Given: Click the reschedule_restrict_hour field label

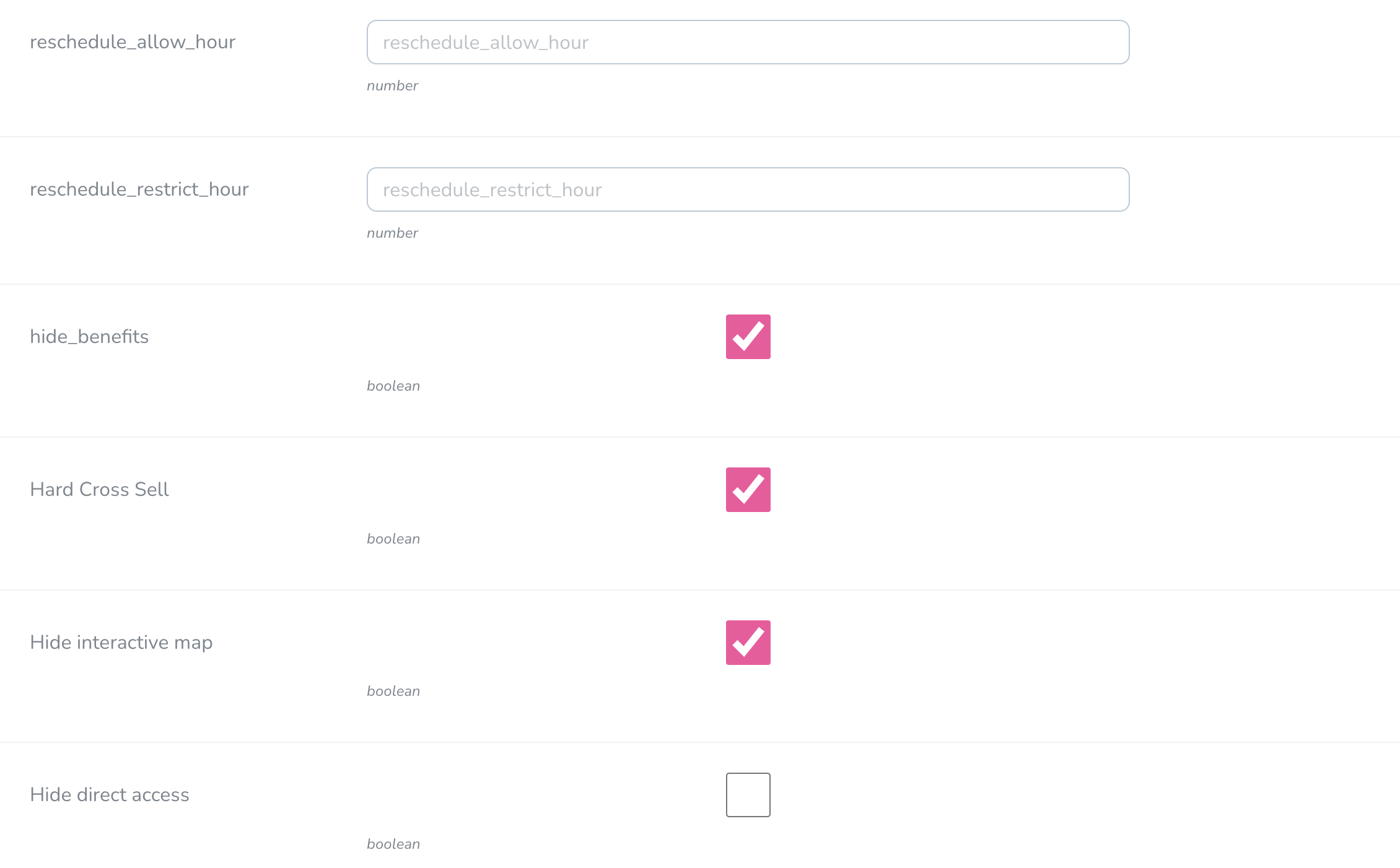Looking at the screenshot, I should (139, 189).
